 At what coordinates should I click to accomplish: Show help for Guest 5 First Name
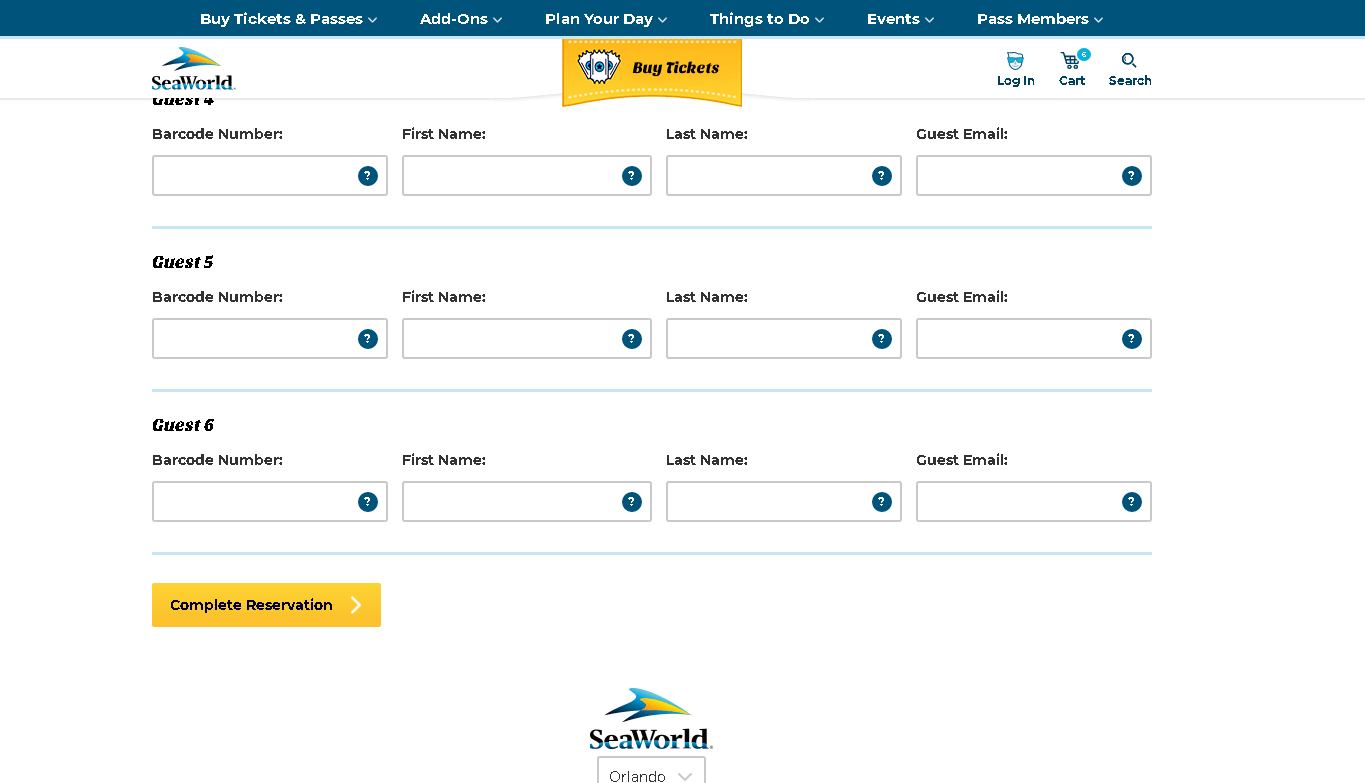pyautogui.click(x=632, y=339)
